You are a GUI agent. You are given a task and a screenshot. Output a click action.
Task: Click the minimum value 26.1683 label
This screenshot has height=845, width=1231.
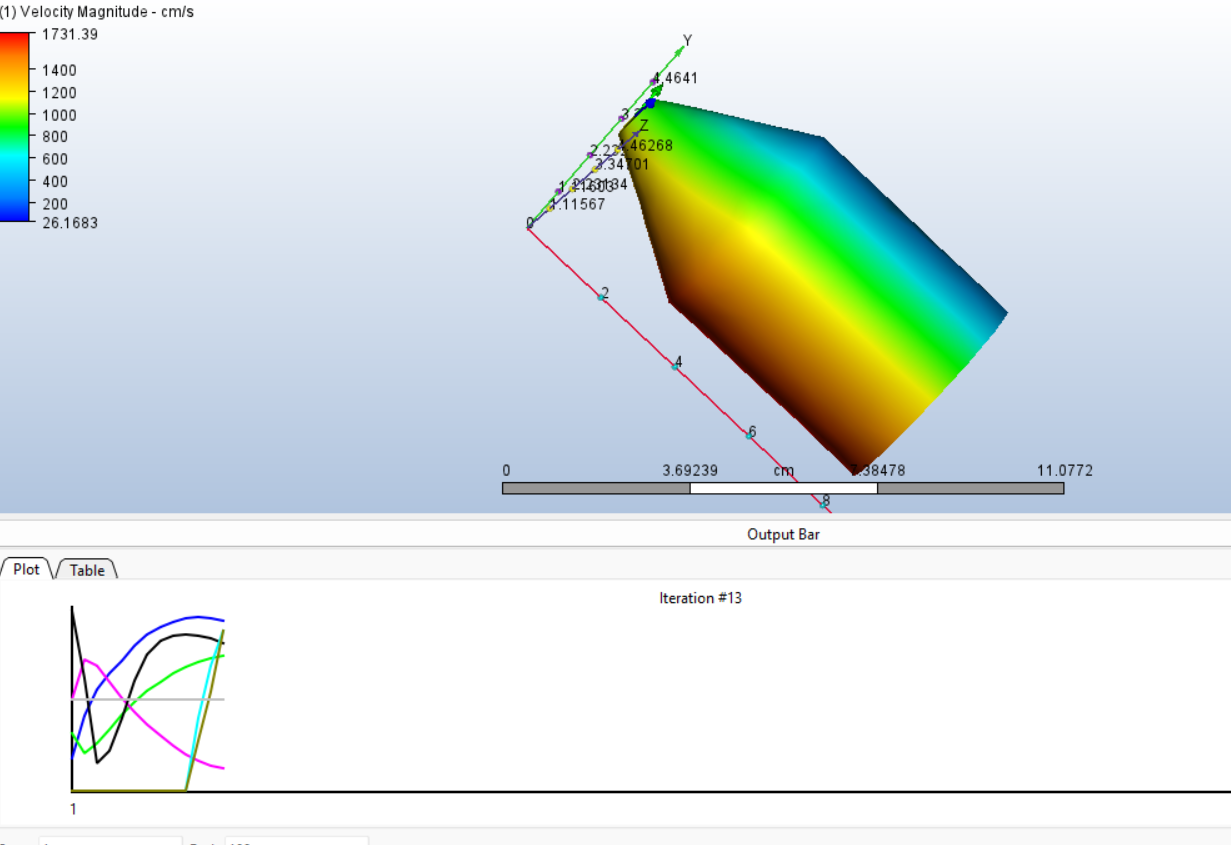(68, 223)
